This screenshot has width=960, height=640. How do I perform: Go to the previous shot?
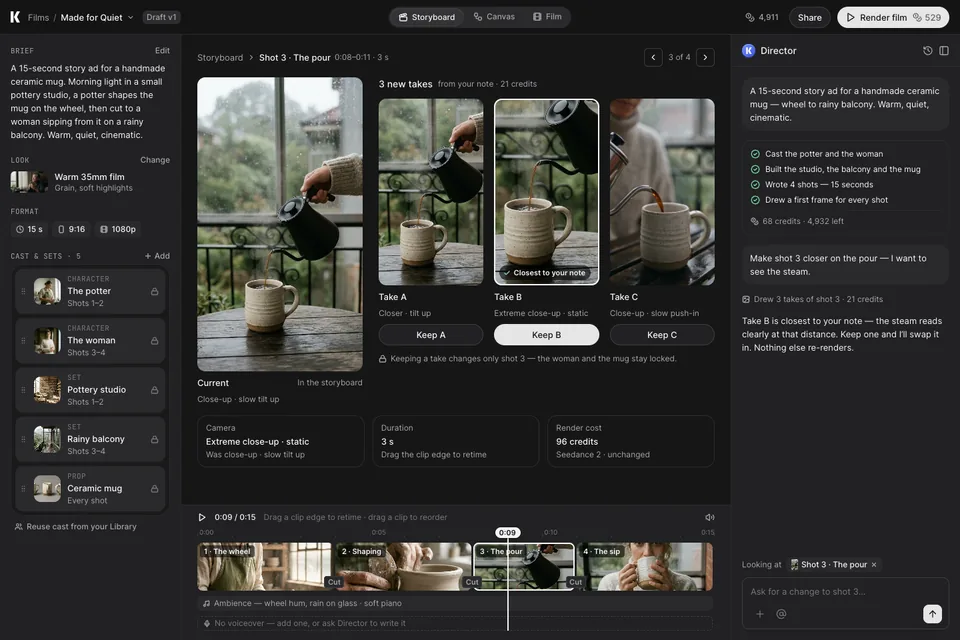pos(653,58)
